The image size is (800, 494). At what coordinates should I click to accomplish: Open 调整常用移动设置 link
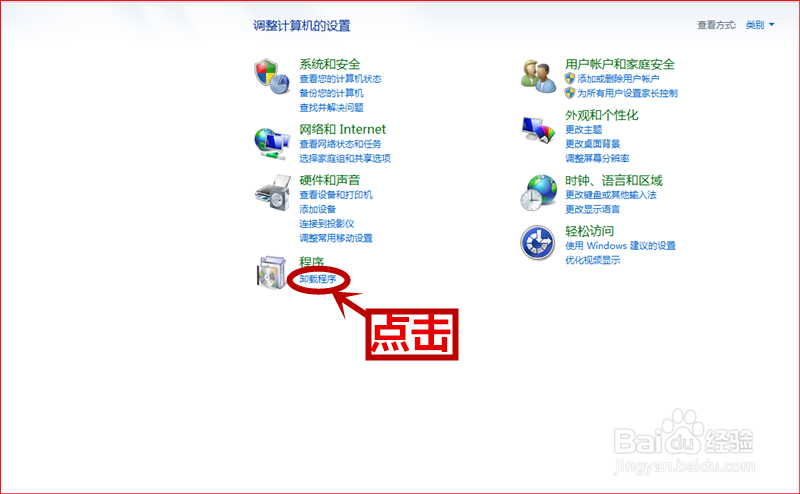(336, 238)
